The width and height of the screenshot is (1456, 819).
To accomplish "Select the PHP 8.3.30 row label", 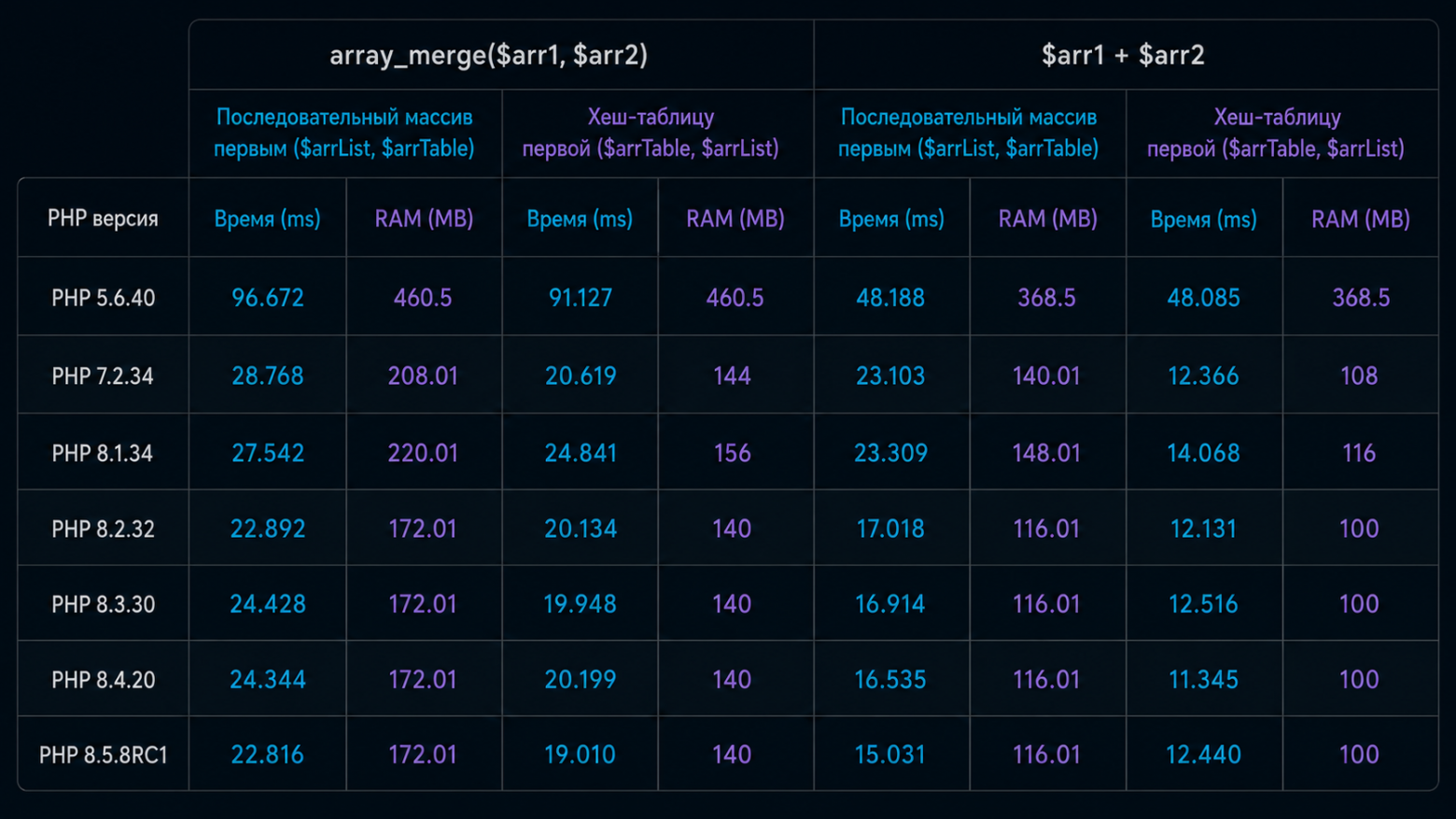I will point(103,604).
